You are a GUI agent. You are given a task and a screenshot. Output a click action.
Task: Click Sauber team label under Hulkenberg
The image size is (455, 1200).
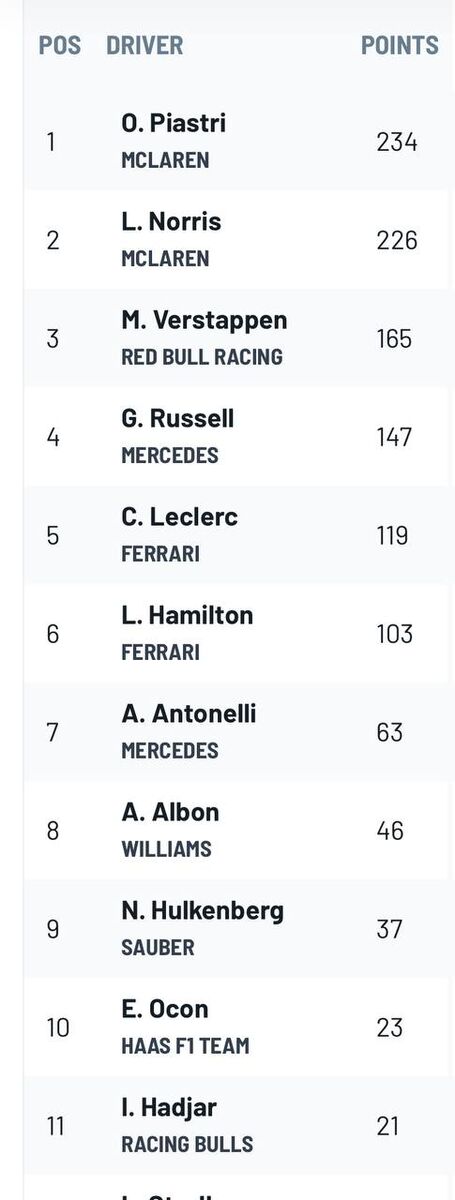[158, 947]
